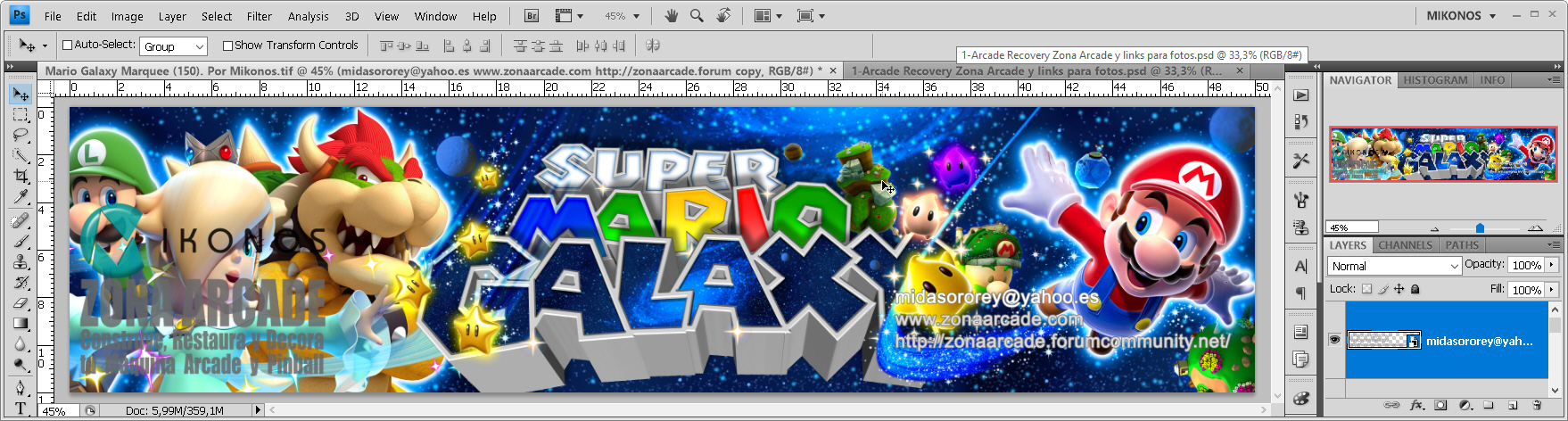Toggle lock position

(1399, 289)
